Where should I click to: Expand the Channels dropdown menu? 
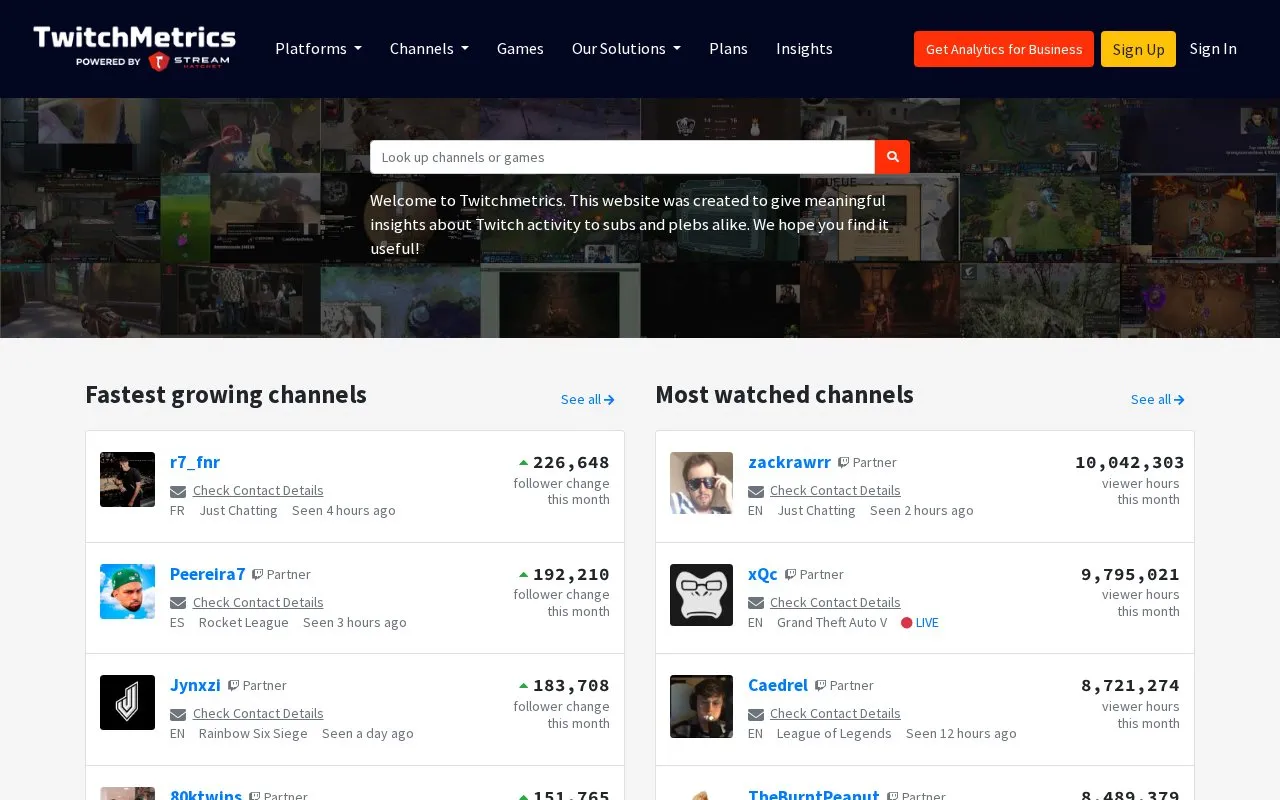point(429,48)
